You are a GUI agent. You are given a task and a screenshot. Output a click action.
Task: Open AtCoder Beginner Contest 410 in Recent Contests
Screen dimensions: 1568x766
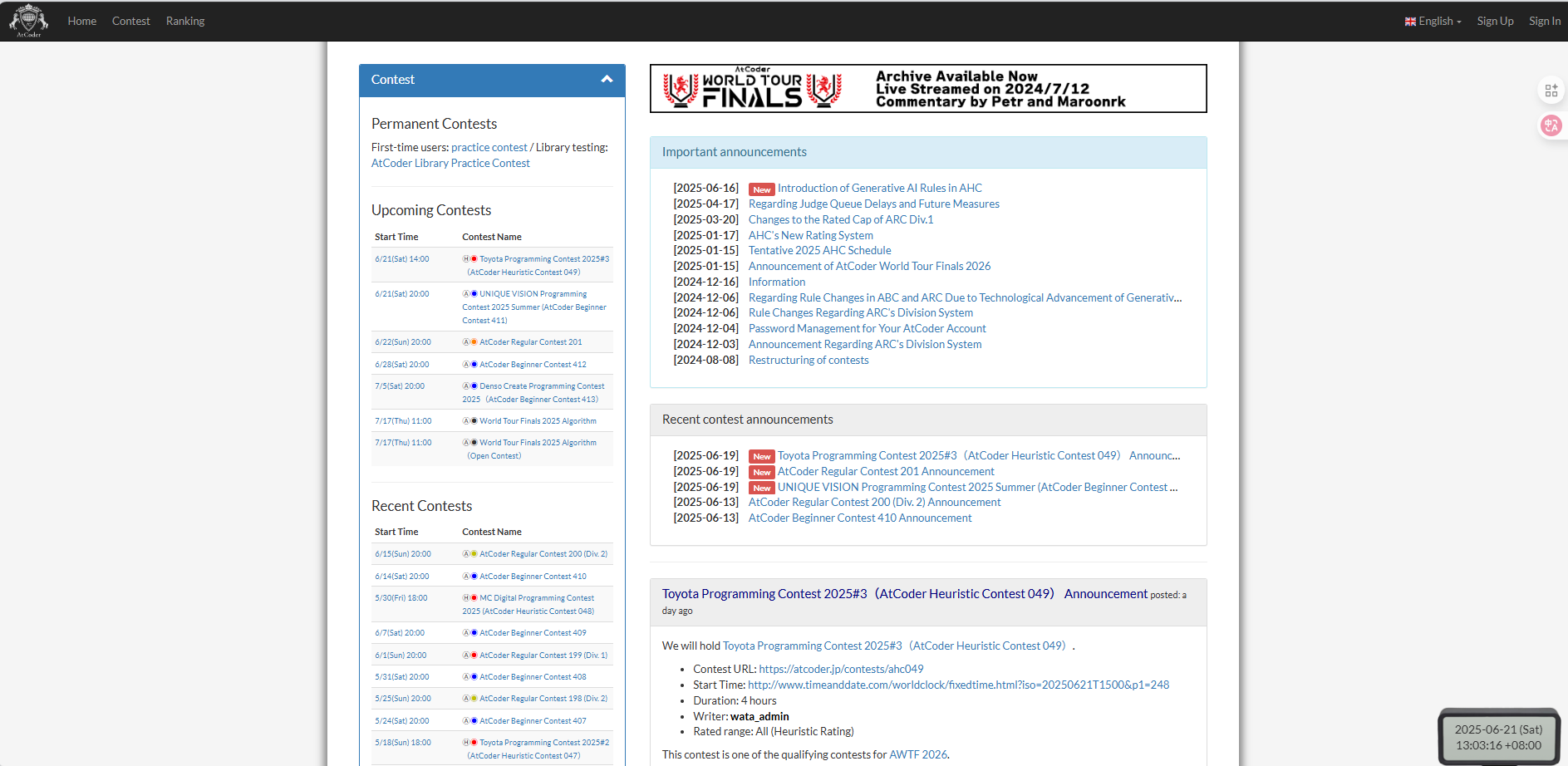point(533,577)
